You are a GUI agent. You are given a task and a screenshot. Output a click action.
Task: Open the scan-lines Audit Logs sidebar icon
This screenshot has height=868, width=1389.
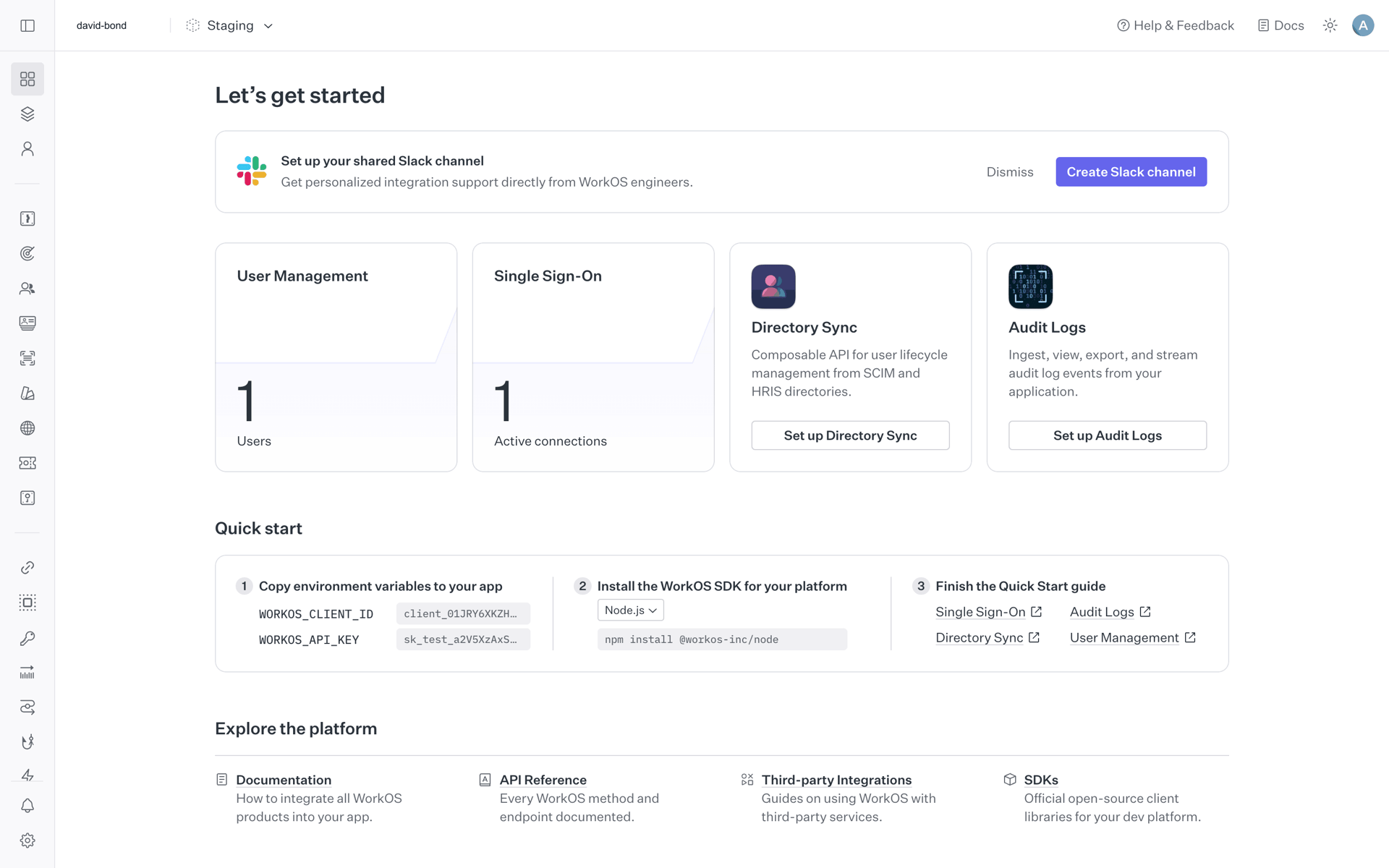(27, 358)
